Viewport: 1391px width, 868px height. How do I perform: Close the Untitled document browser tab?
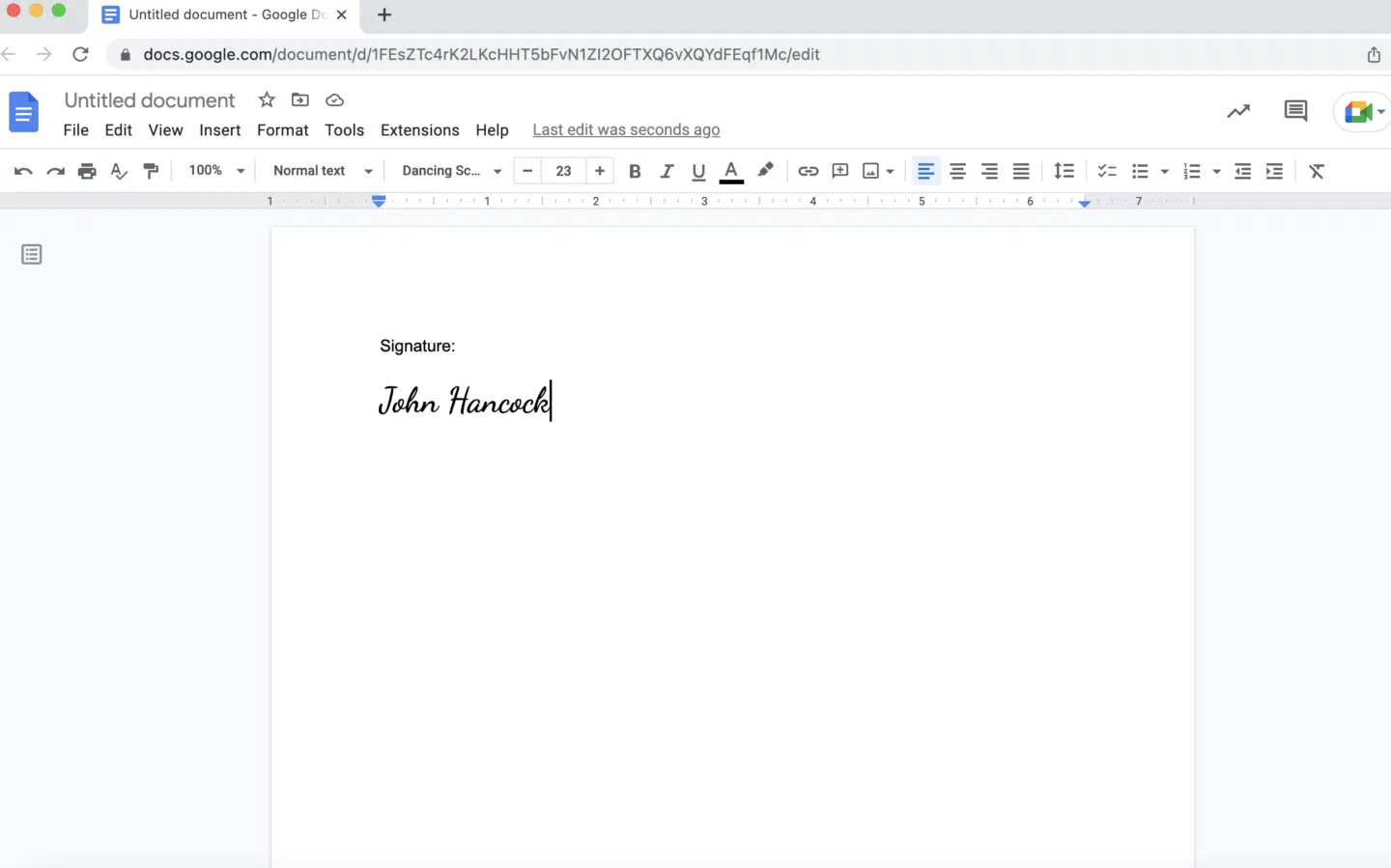(x=341, y=14)
